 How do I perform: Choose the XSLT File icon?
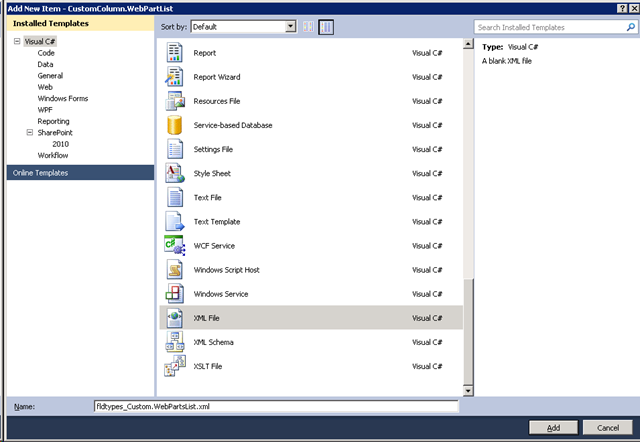(175, 366)
